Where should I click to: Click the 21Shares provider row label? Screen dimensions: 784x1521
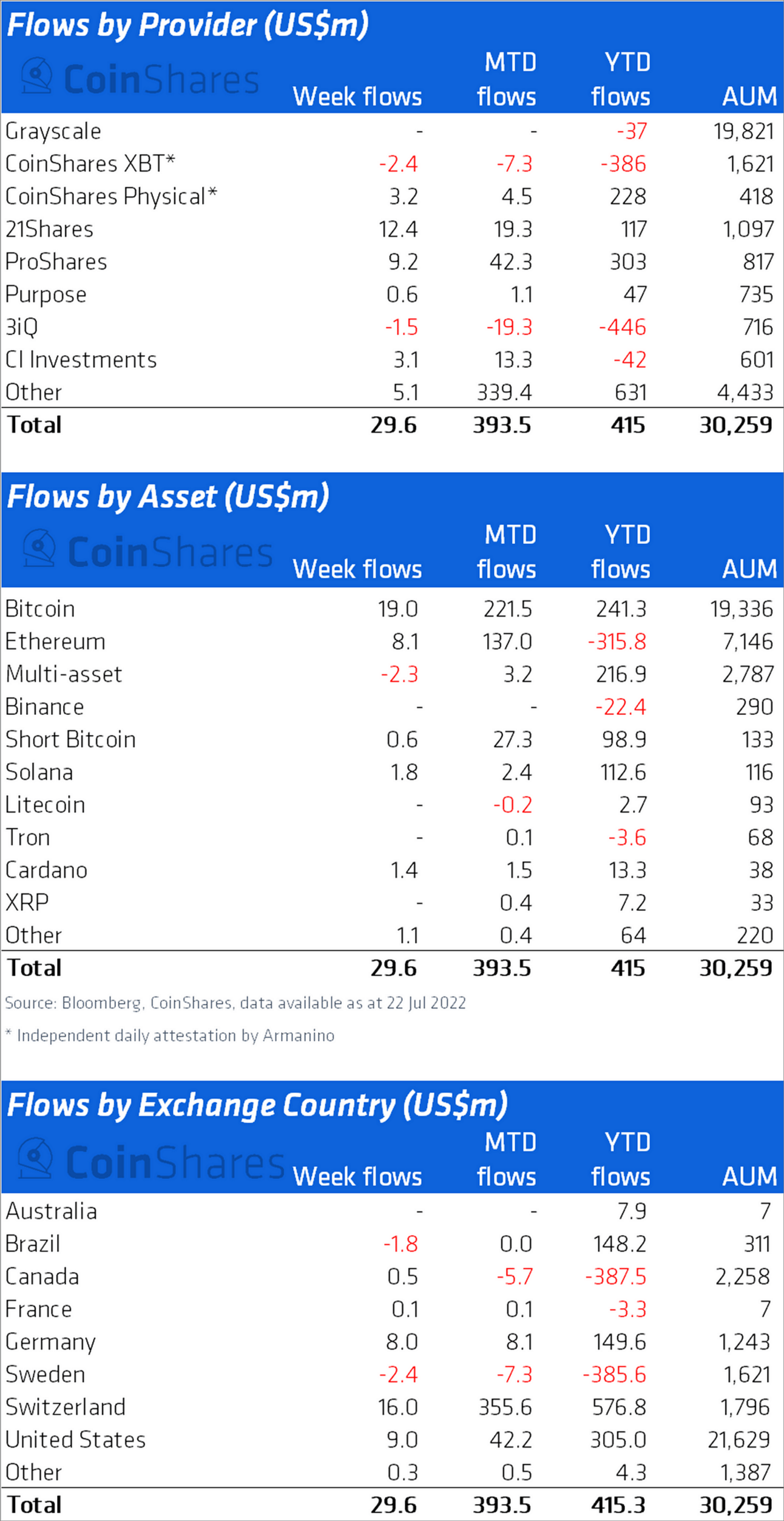click(x=49, y=229)
